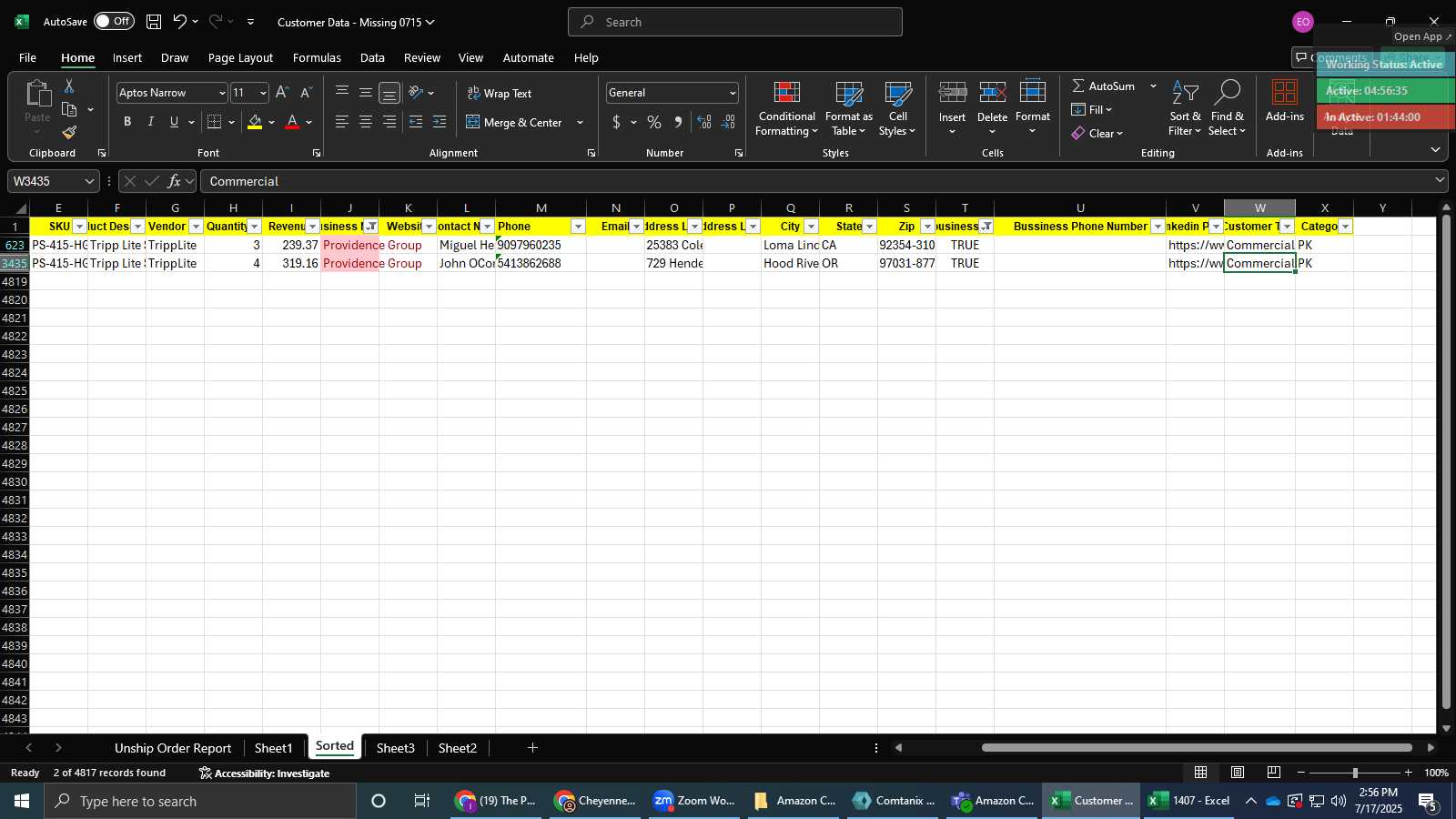1456x819 pixels.
Task: Switch to Page Layout view icon
Action: (1238, 773)
